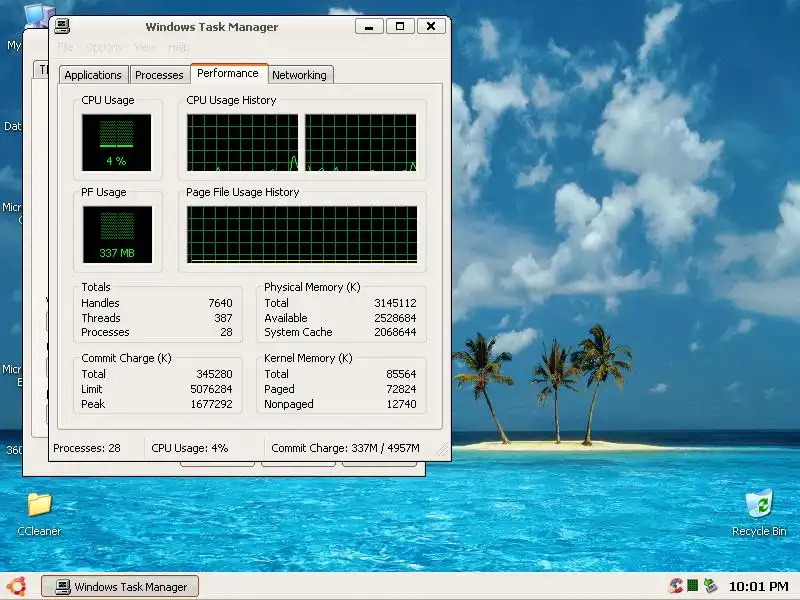800x600 pixels.
Task: Open the start menu logo on taskbar
Action: pyautogui.click(x=16, y=586)
